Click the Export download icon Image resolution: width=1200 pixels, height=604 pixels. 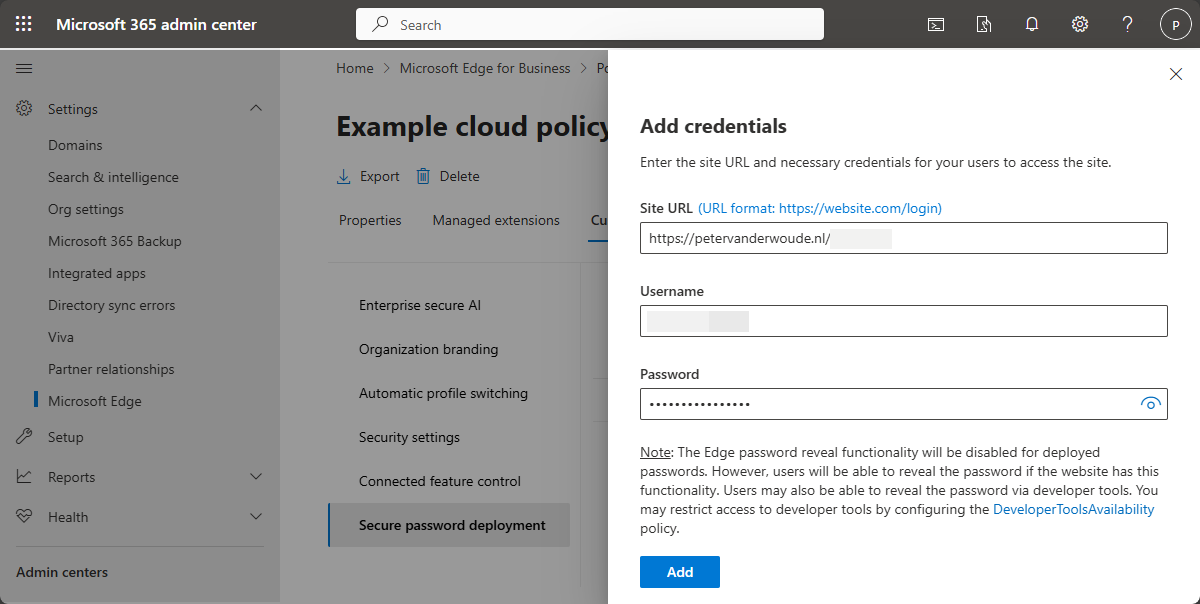point(343,176)
